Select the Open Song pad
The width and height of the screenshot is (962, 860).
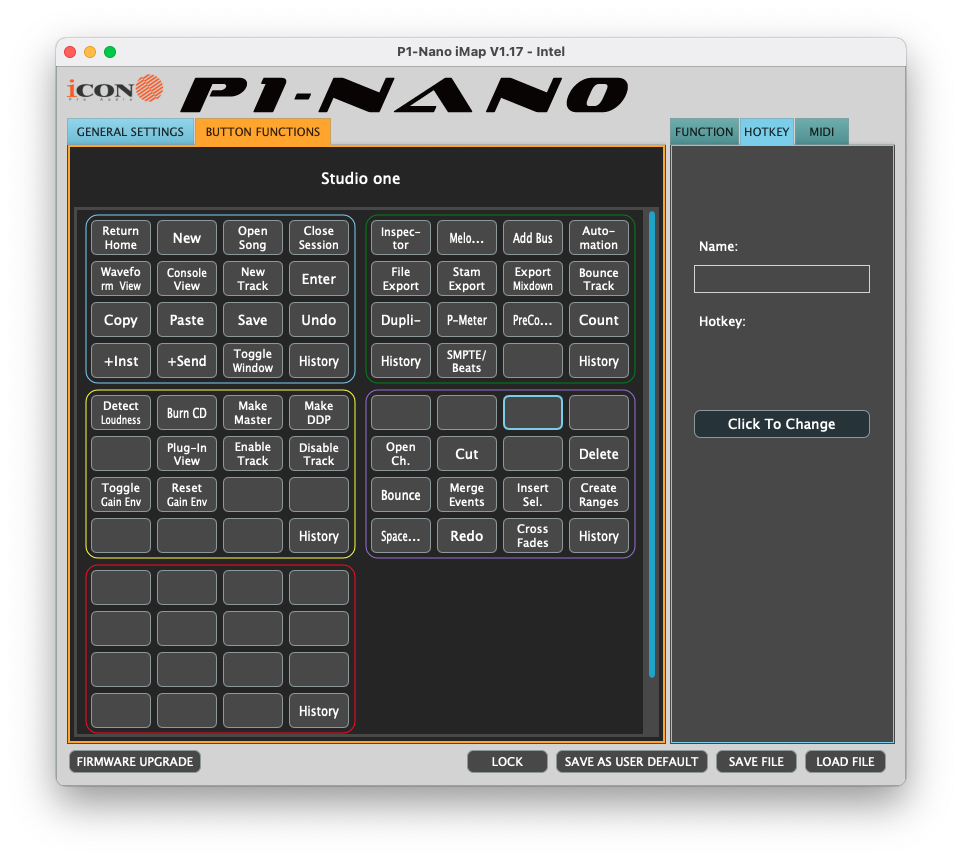tap(253, 238)
